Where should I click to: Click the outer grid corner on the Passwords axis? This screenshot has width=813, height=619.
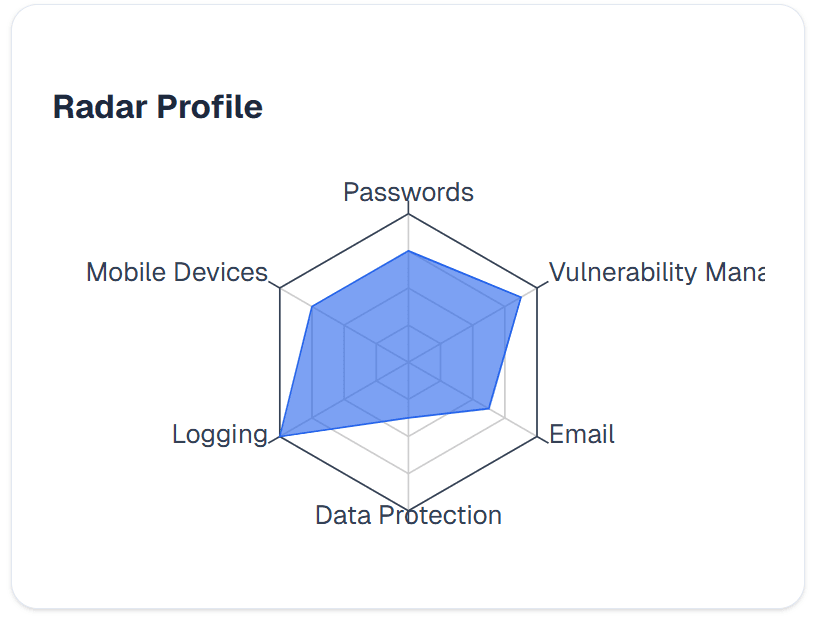point(408,213)
